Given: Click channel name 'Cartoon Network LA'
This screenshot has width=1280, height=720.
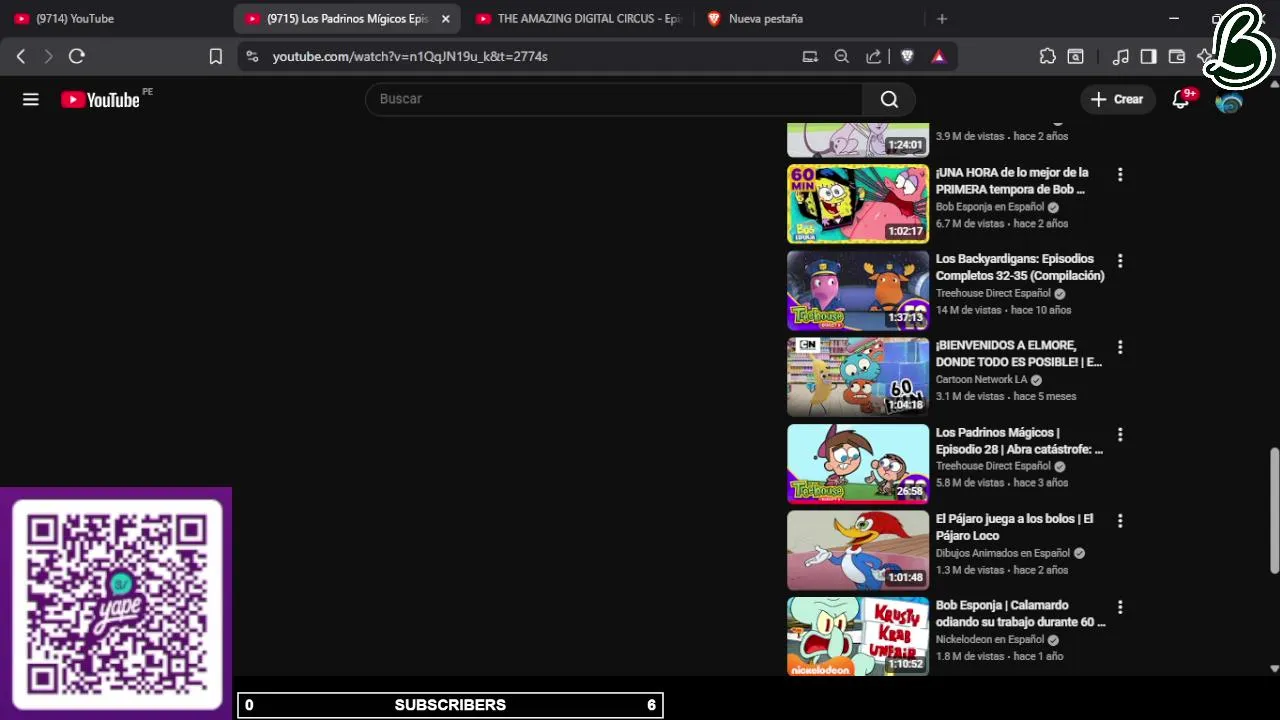Looking at the screenshot, I should (981, 380).
